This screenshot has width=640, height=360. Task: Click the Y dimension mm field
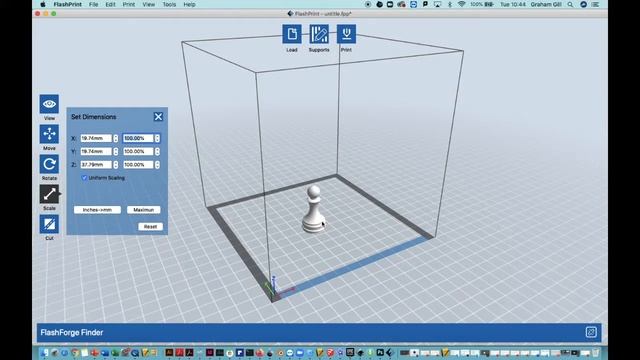pyautogui.click(x=96, y=151)
